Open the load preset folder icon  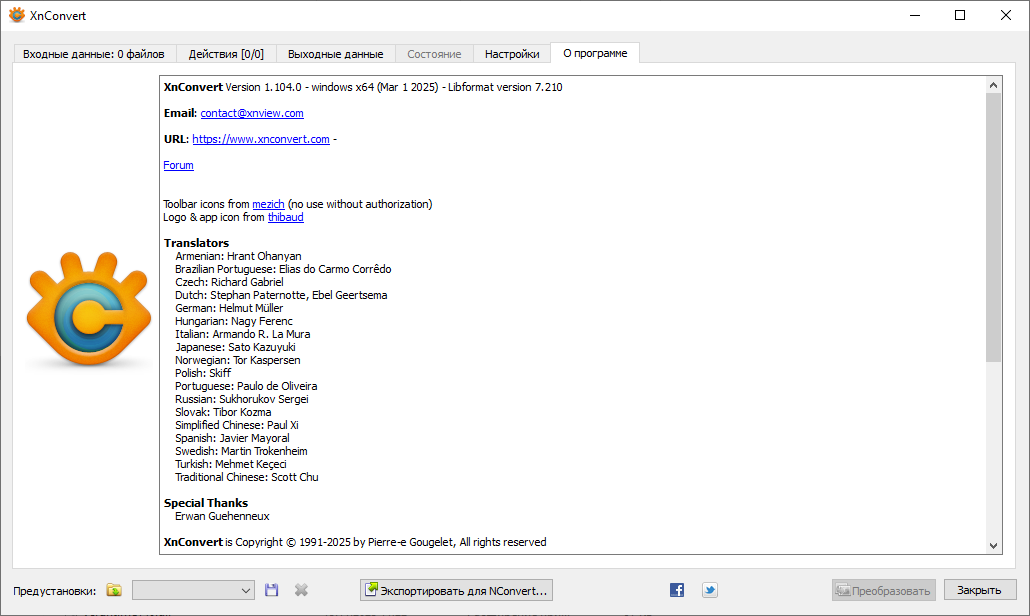pyautogui.click(x=114, y=590)
